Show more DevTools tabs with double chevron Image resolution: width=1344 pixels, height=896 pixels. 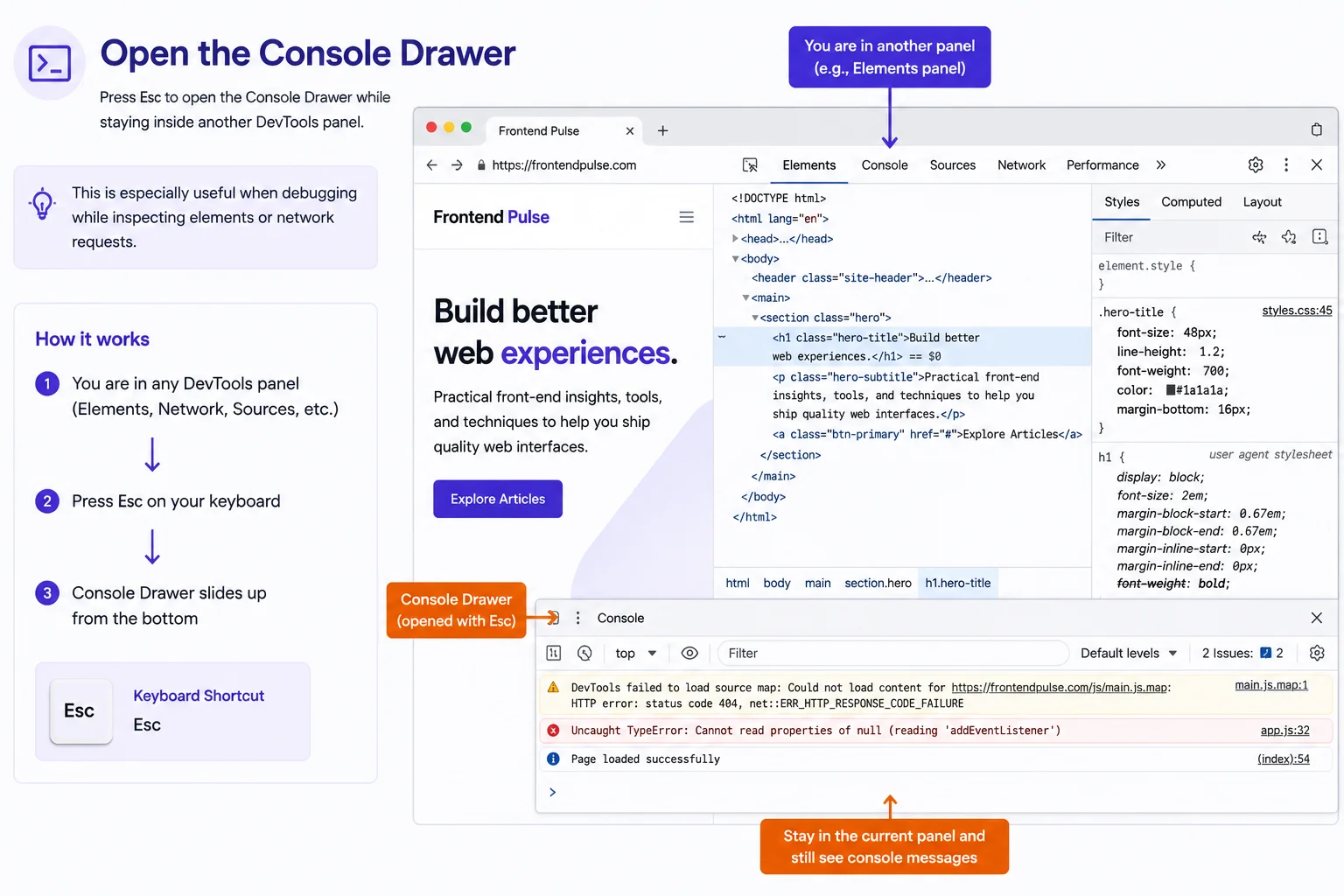point(1161,164)
